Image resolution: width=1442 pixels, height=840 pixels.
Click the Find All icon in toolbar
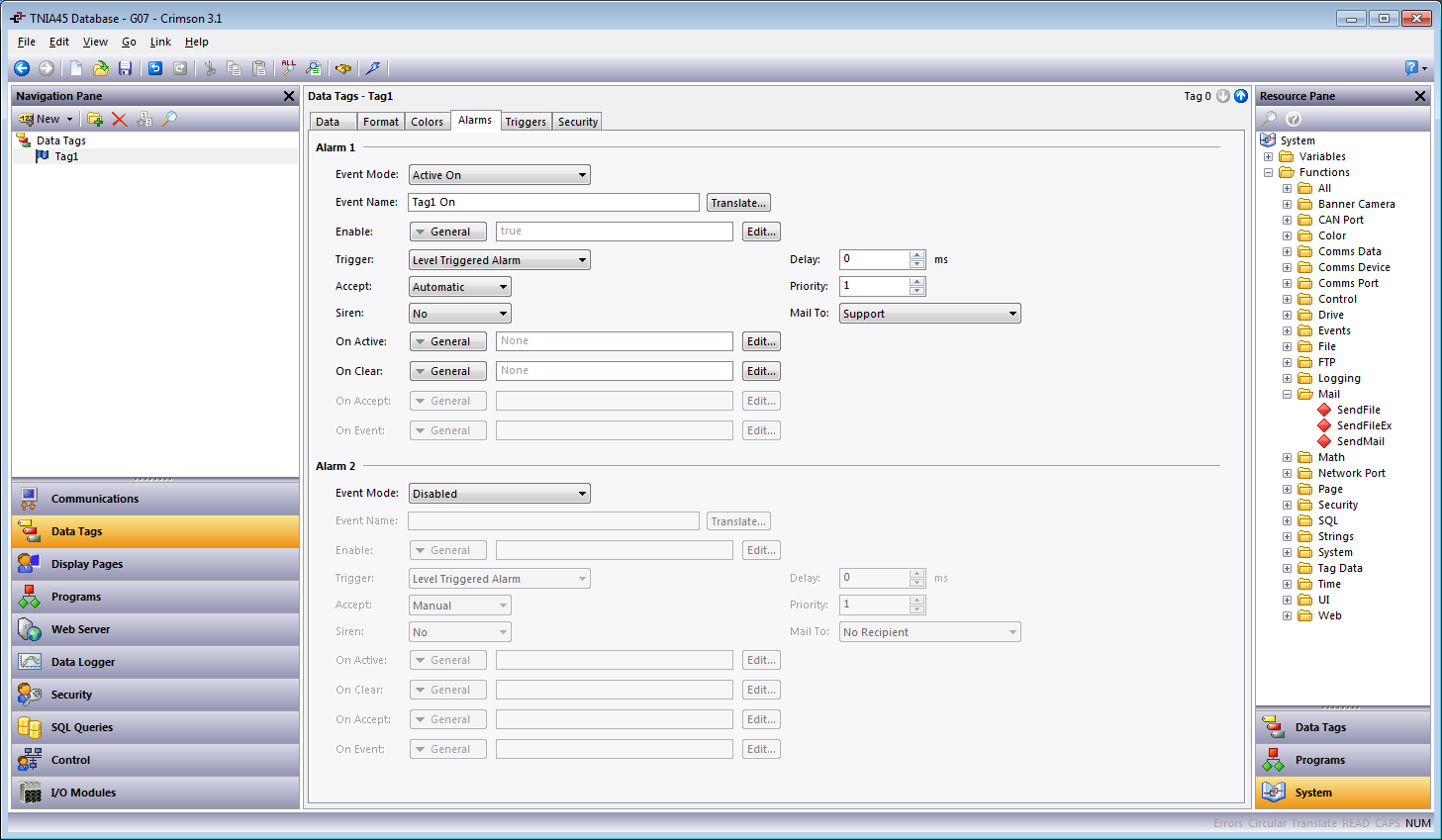point(288,68)
